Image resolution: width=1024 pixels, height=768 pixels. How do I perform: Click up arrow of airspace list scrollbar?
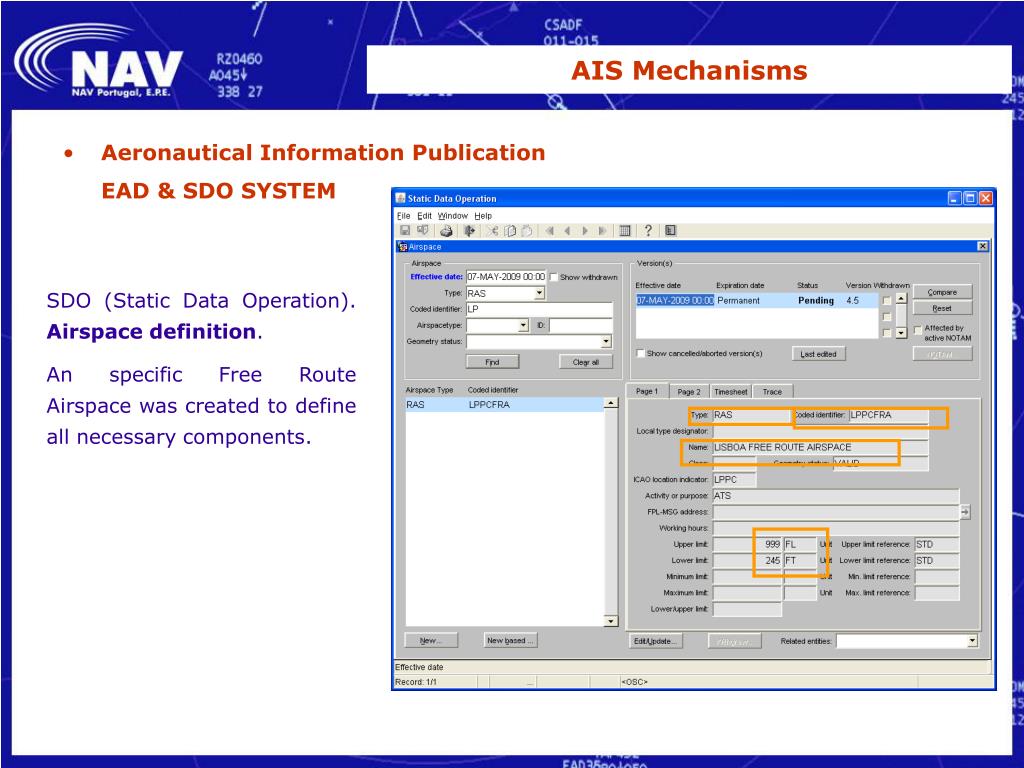point(611,403)
